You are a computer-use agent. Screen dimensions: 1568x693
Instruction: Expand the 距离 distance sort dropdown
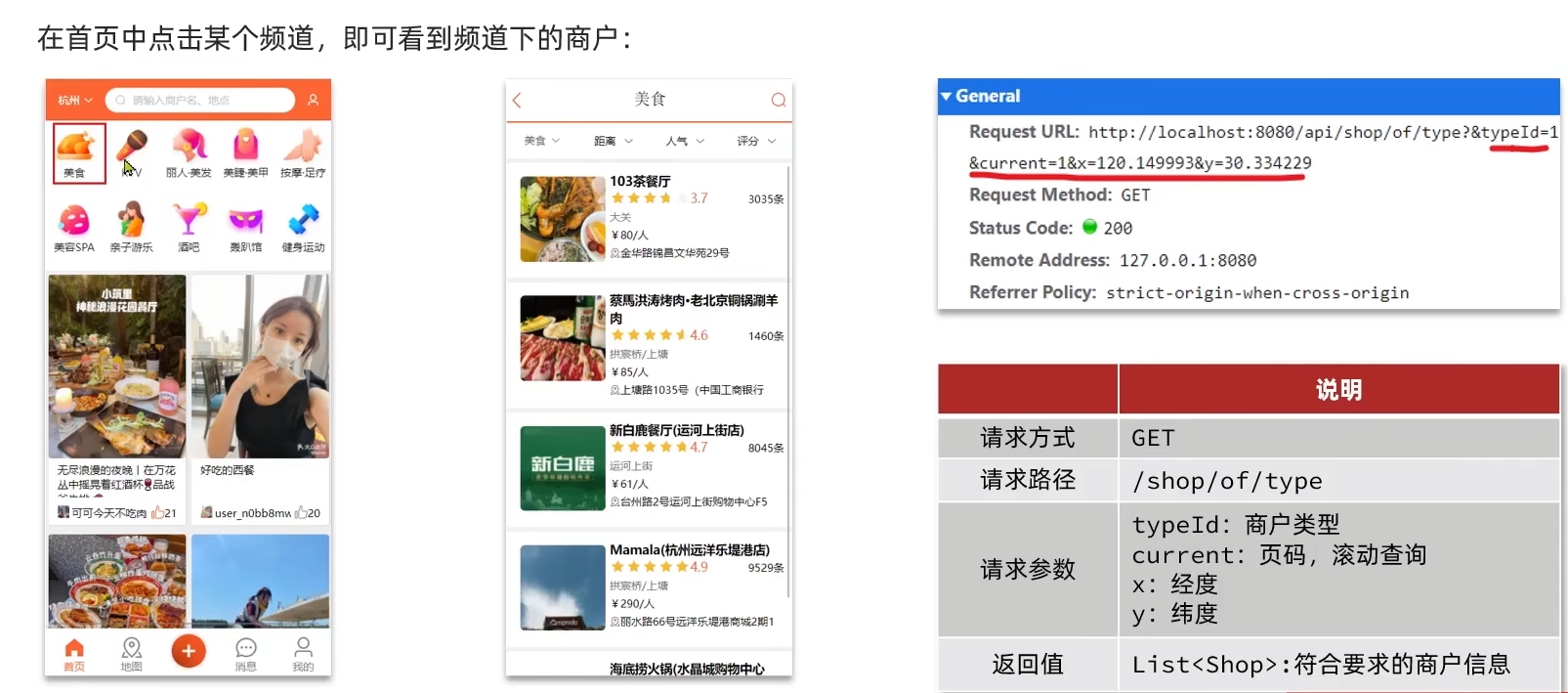614,141
